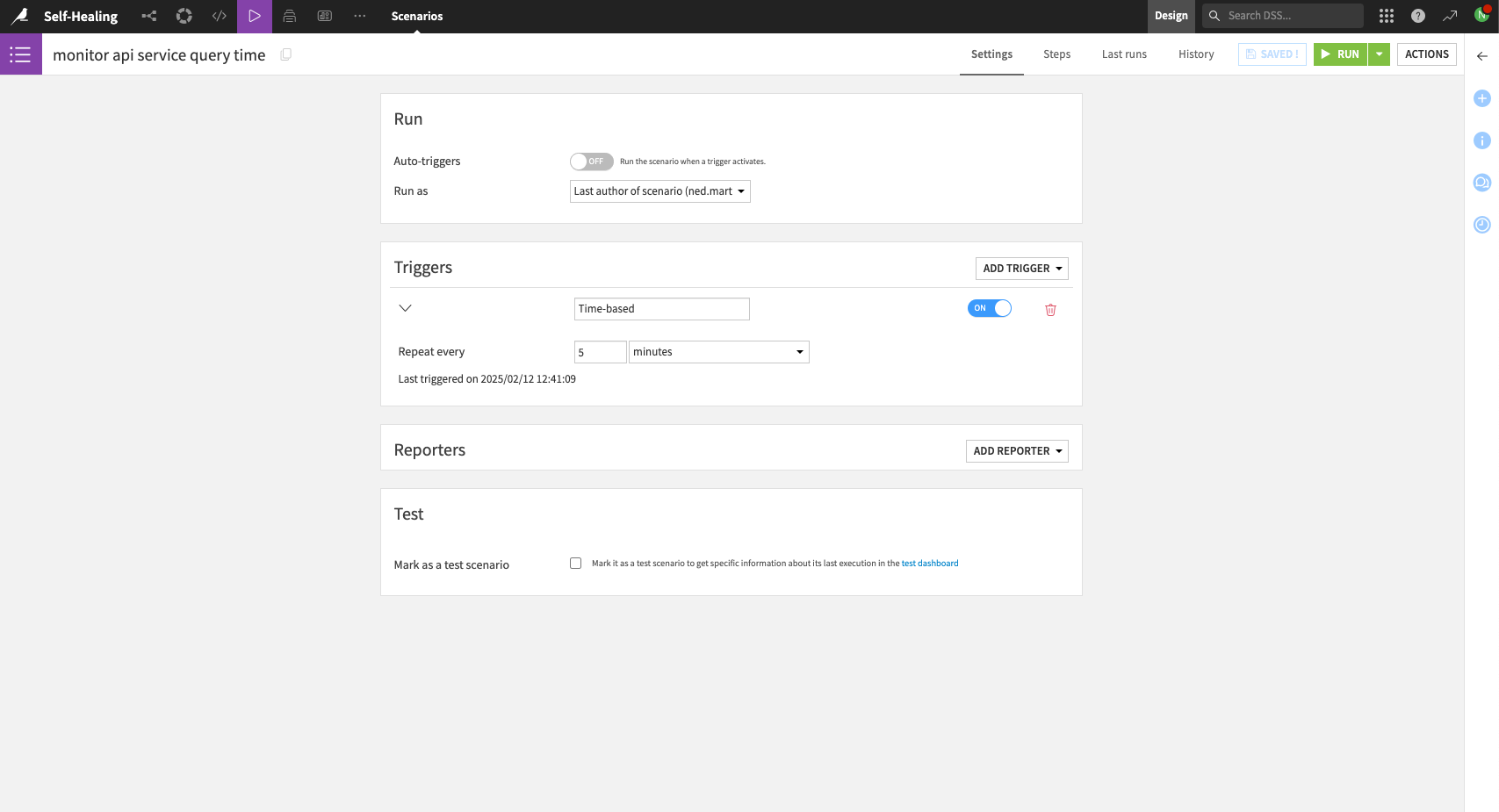Click the Repeat every number field
The height and width of the screenshot is (812, 1499).
600,352
